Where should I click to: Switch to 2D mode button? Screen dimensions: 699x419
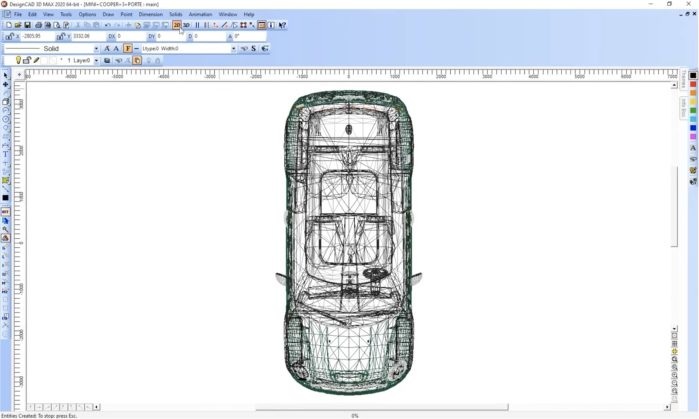(177, 25)
